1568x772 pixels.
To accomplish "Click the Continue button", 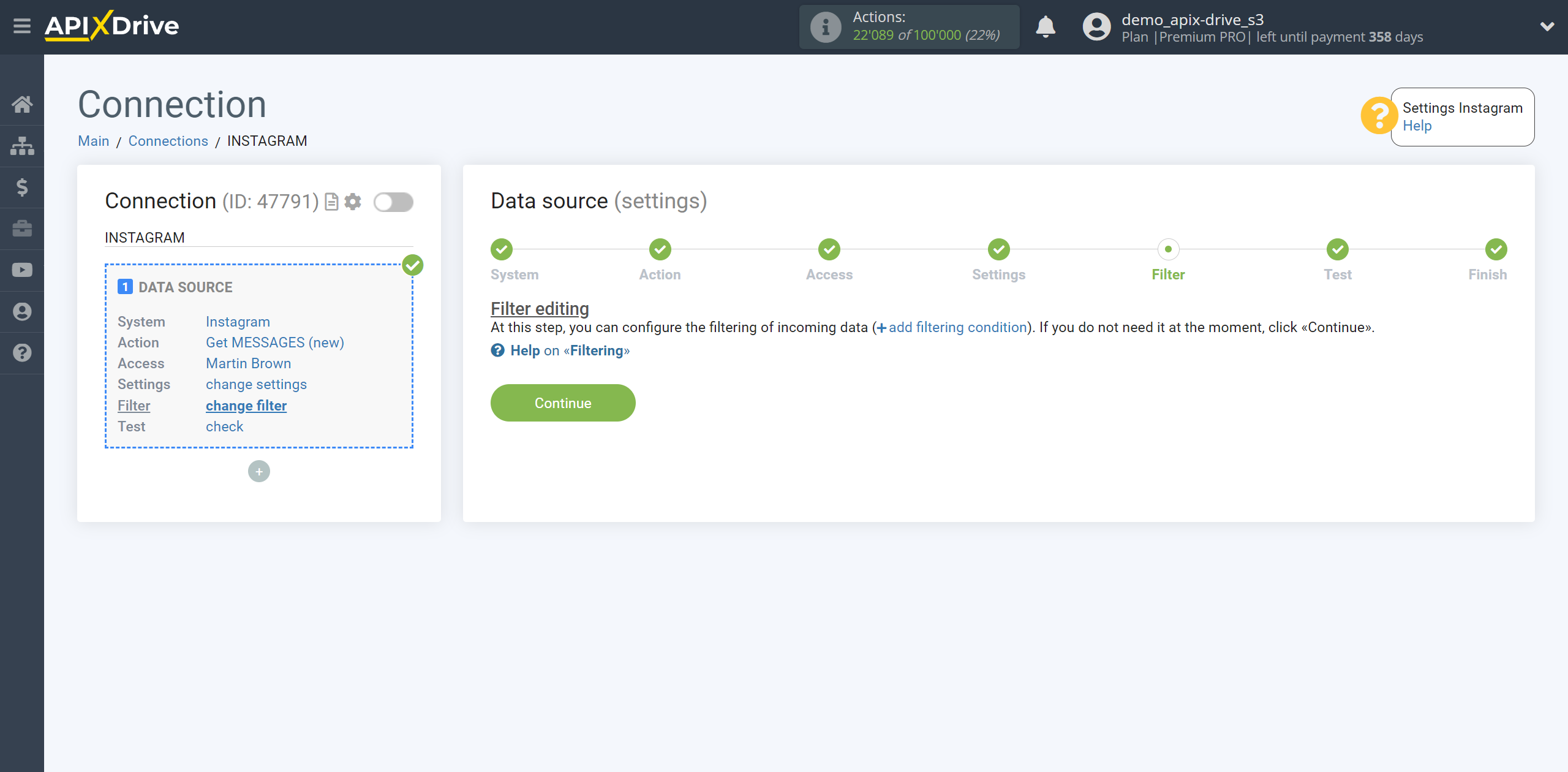I will (562, 403).
